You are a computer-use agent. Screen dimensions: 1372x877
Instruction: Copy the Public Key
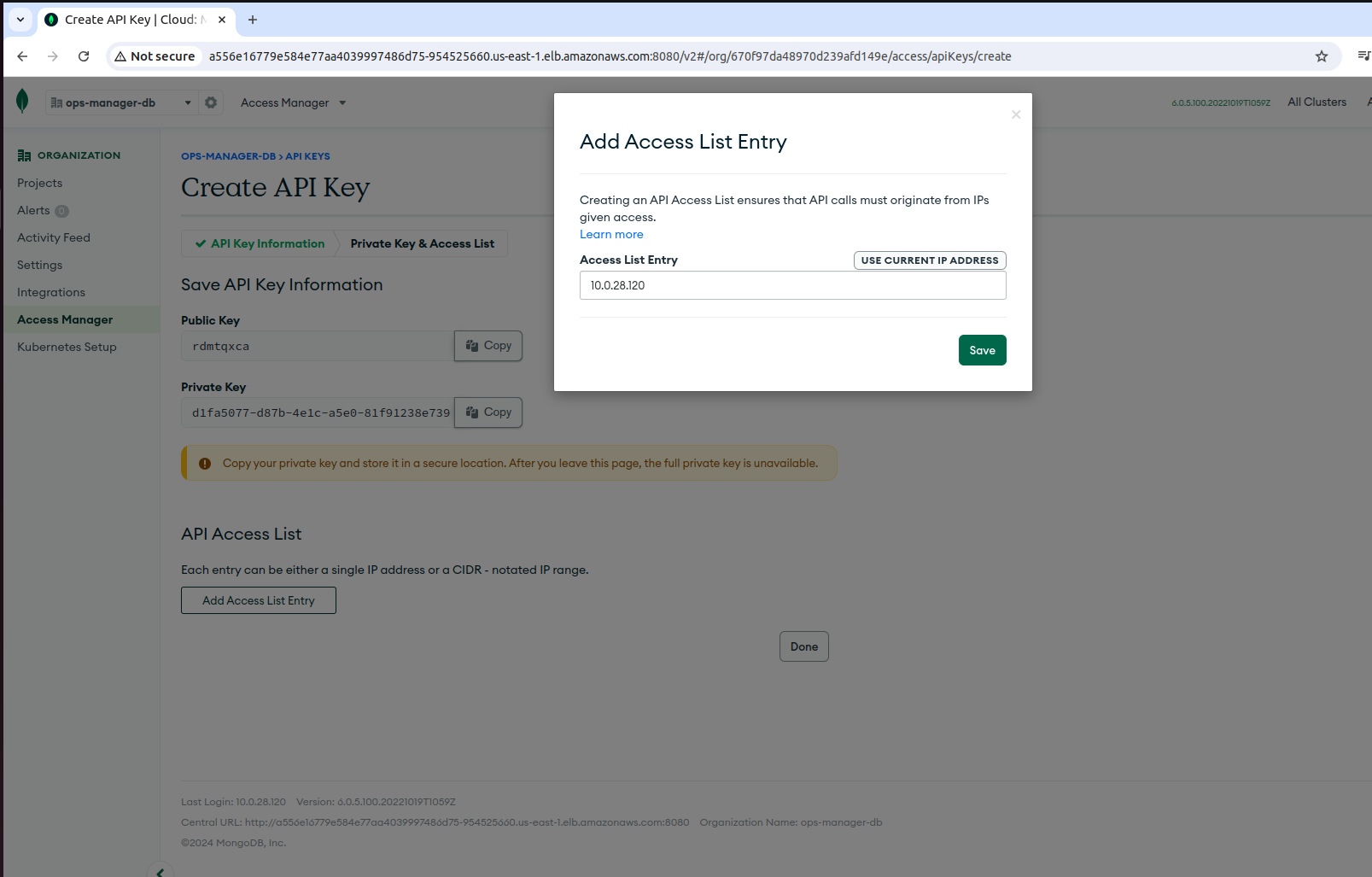[488, 346]
